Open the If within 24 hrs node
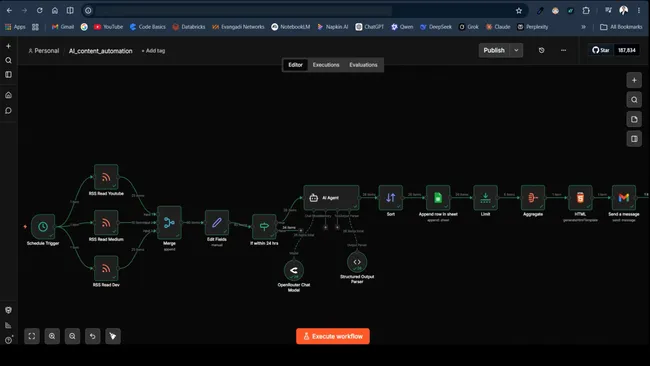Image resolution: width=650 pixels, height=366 pixels. [x=264, y=226]
